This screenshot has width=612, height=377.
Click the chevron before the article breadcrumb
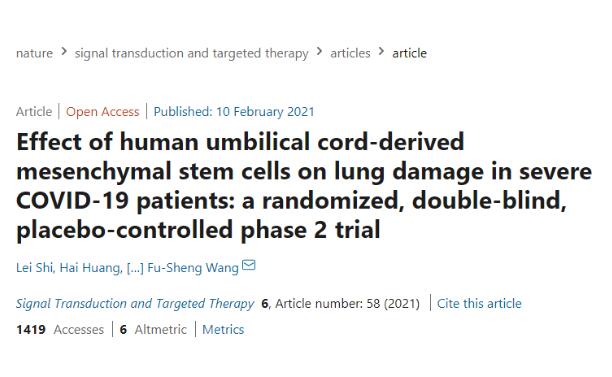[x=382, y=51]
